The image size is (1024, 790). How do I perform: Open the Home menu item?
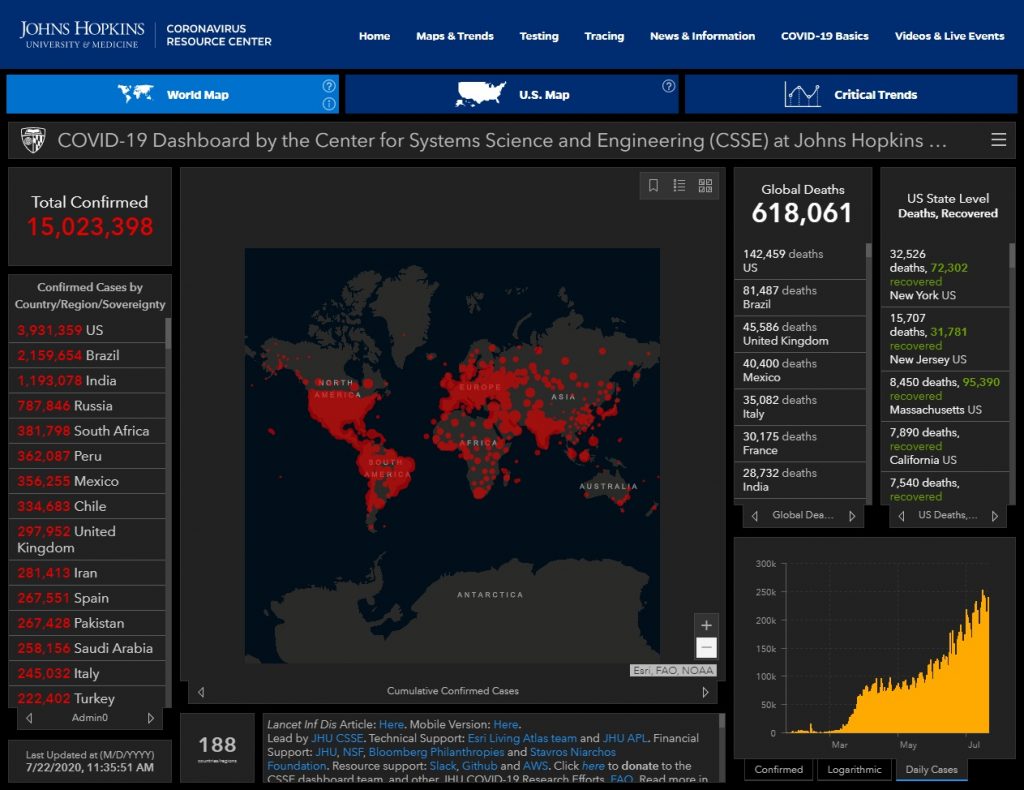coord(374,36)
